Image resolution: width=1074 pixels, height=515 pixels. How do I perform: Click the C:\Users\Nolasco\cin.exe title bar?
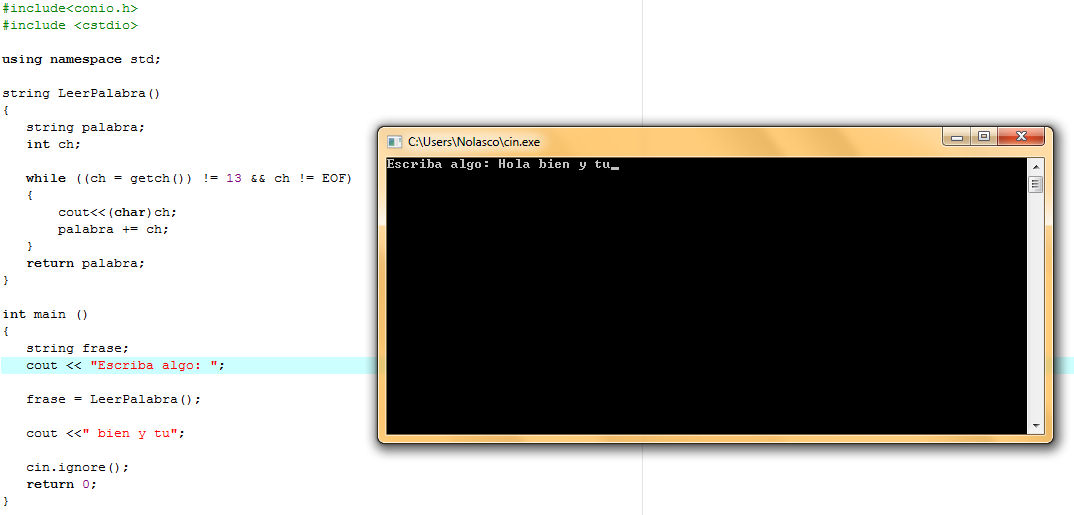coord(658,142)
